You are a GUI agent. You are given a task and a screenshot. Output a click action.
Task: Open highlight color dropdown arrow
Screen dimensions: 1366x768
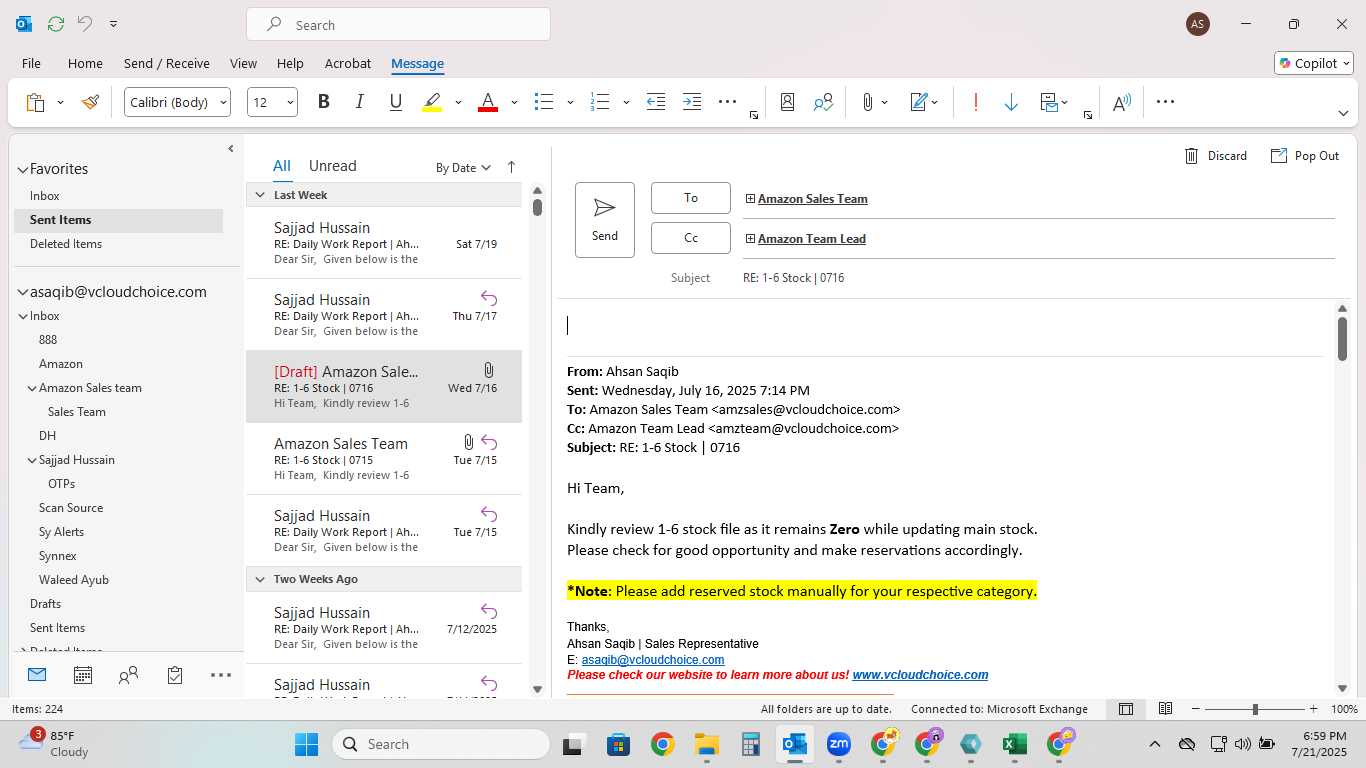pyautogui.click(x=458, y=102)
